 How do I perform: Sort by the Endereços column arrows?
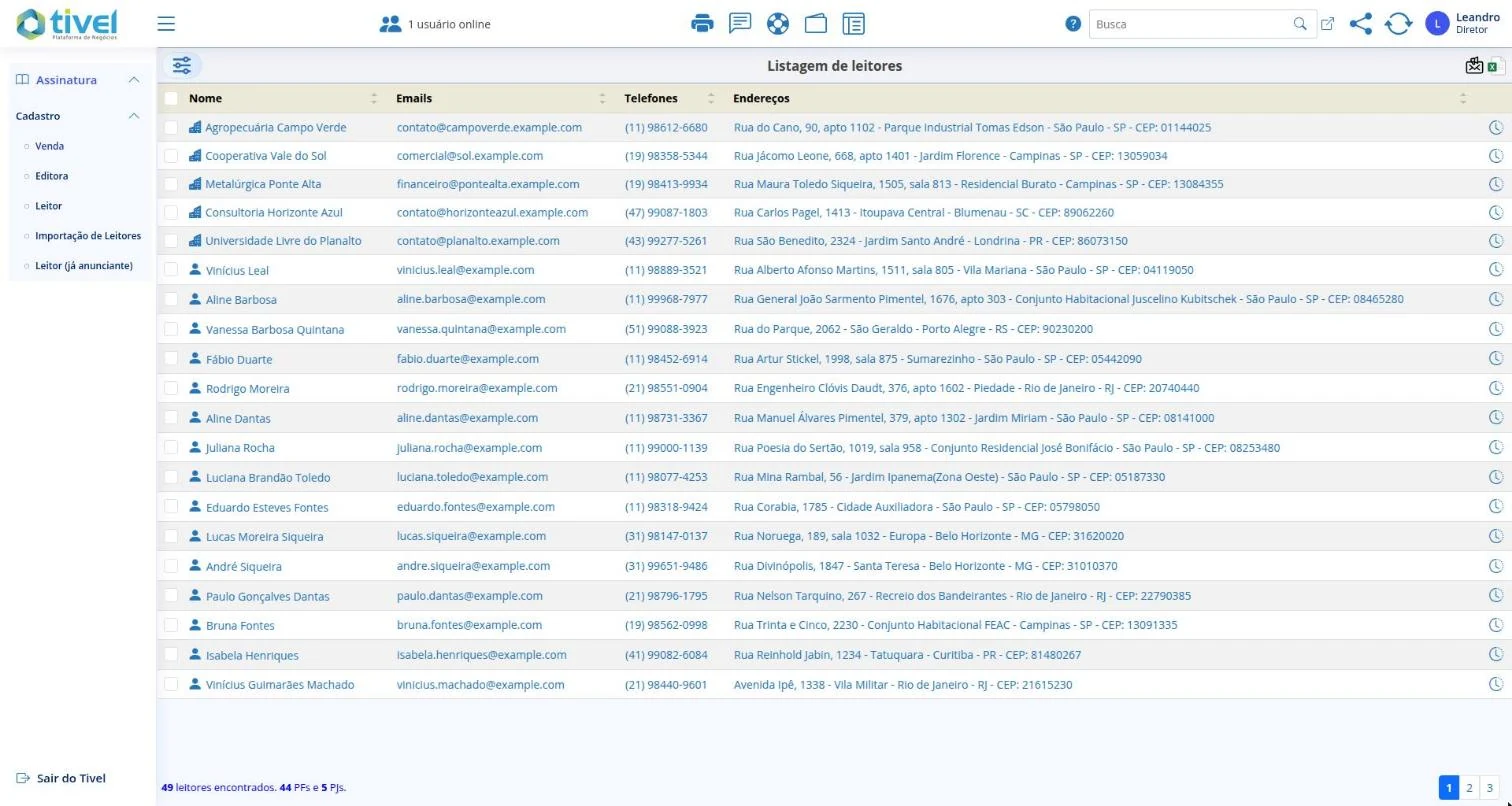tap(1463, 98)
